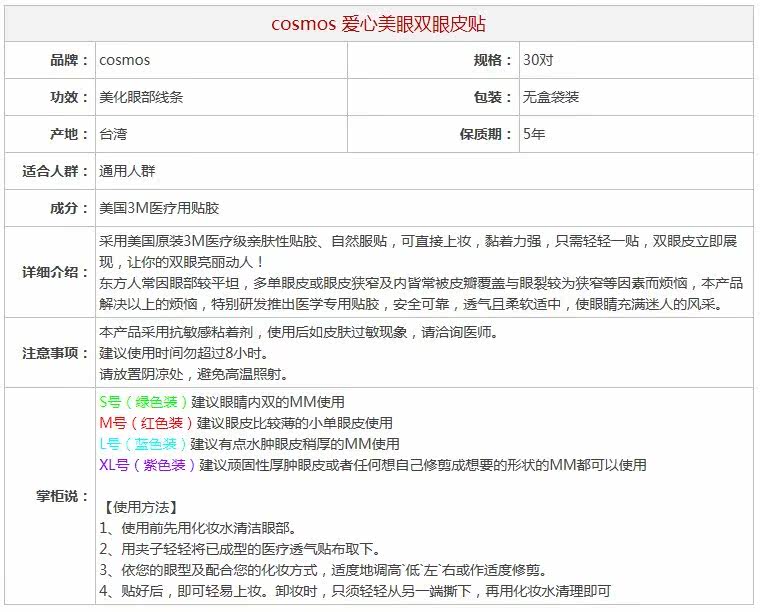760x612 pixels.
Task: Select the '品牌：' label
Action: [x=70, y=60]
